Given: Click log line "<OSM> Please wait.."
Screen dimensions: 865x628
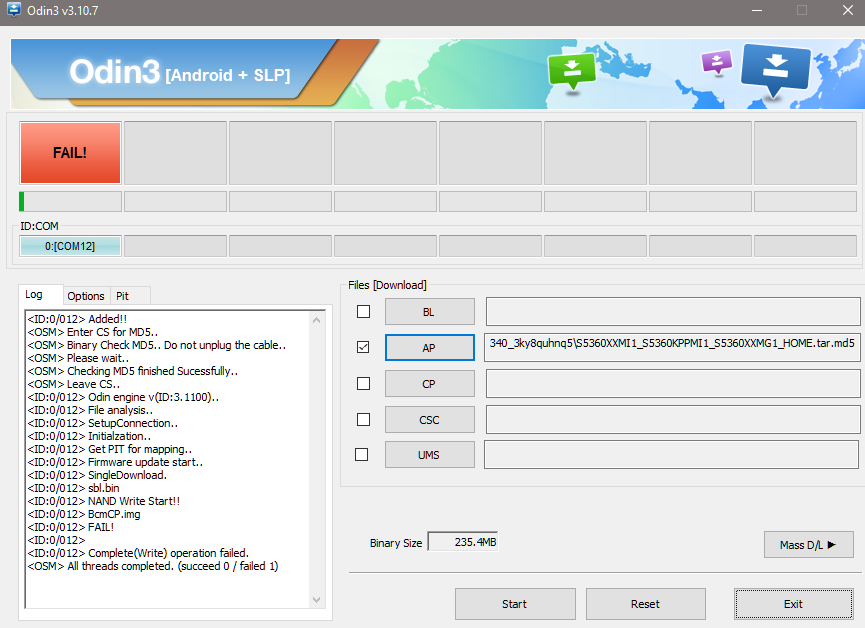Looking at the screenshot, I should pos(78,358).
